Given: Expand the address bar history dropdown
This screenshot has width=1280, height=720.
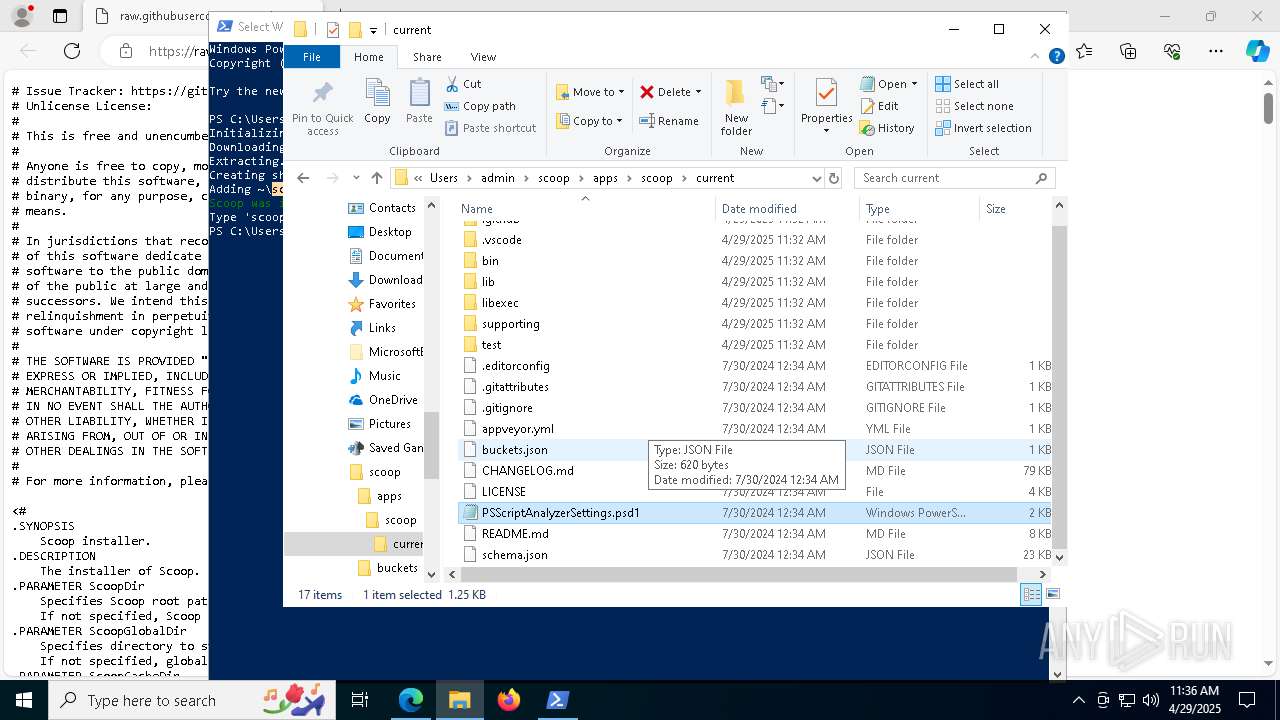Looking at the screenshot, I should coord(817,178).
